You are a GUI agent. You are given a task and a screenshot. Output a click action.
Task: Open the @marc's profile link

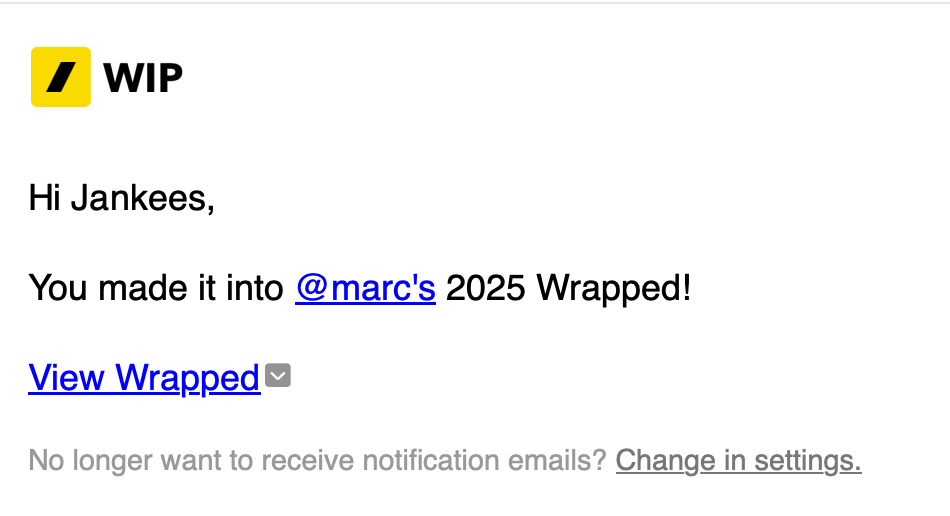coord(365,288)
